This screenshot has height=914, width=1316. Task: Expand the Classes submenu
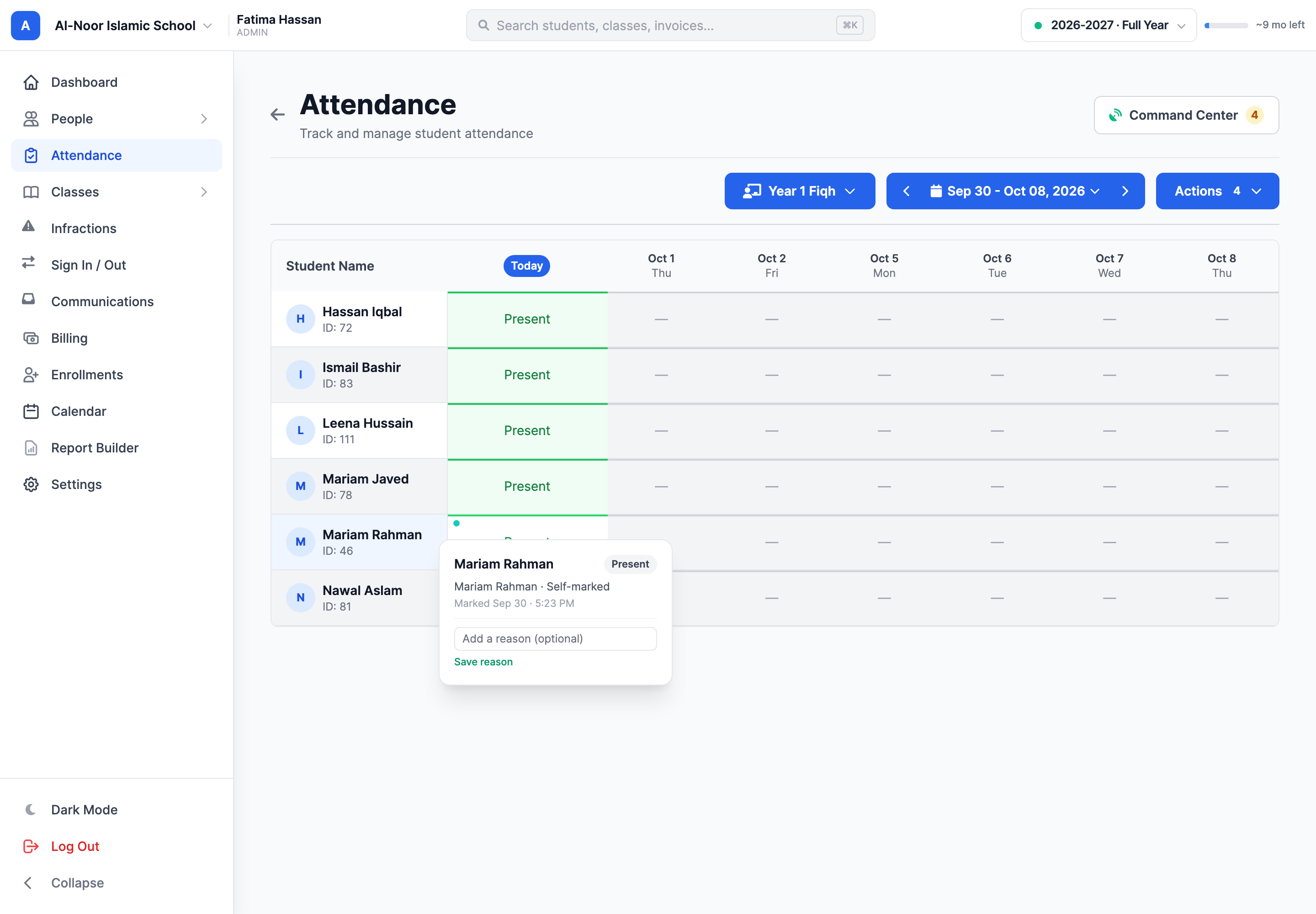pyautogui.click(x=204, y=192)
